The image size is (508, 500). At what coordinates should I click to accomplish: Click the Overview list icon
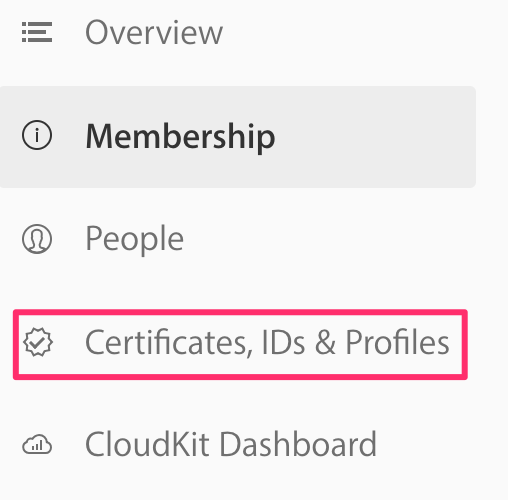[37, 32]
